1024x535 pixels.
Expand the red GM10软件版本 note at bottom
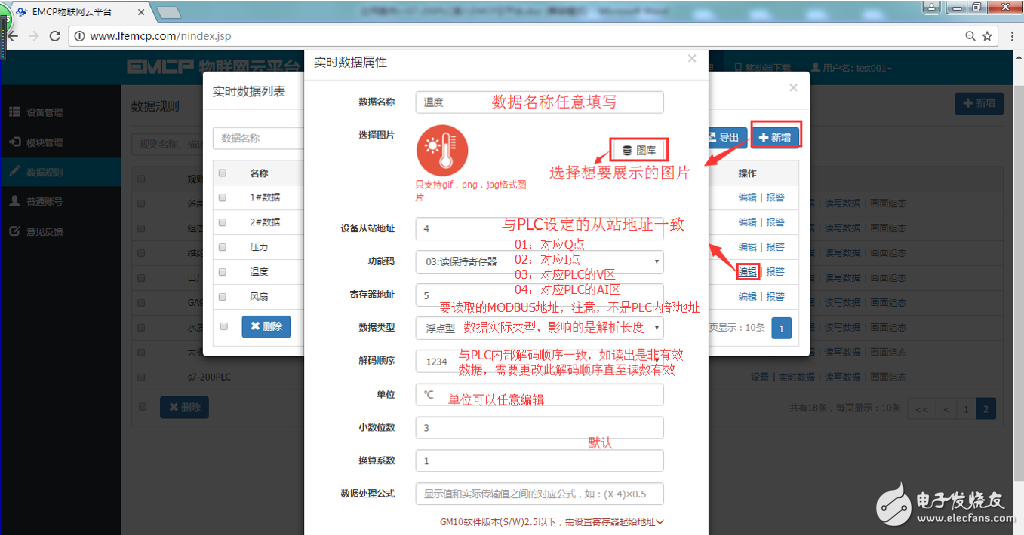[552, 522]
